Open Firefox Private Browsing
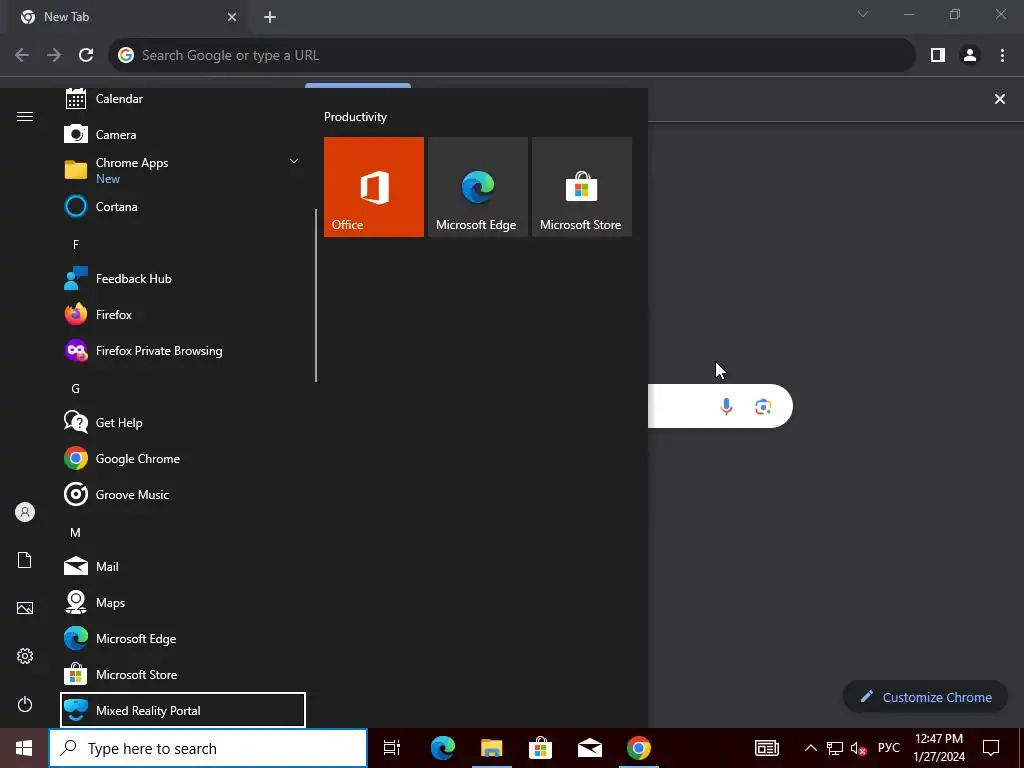This screenshot has width=1024, height=768. (x=183, y=351)
